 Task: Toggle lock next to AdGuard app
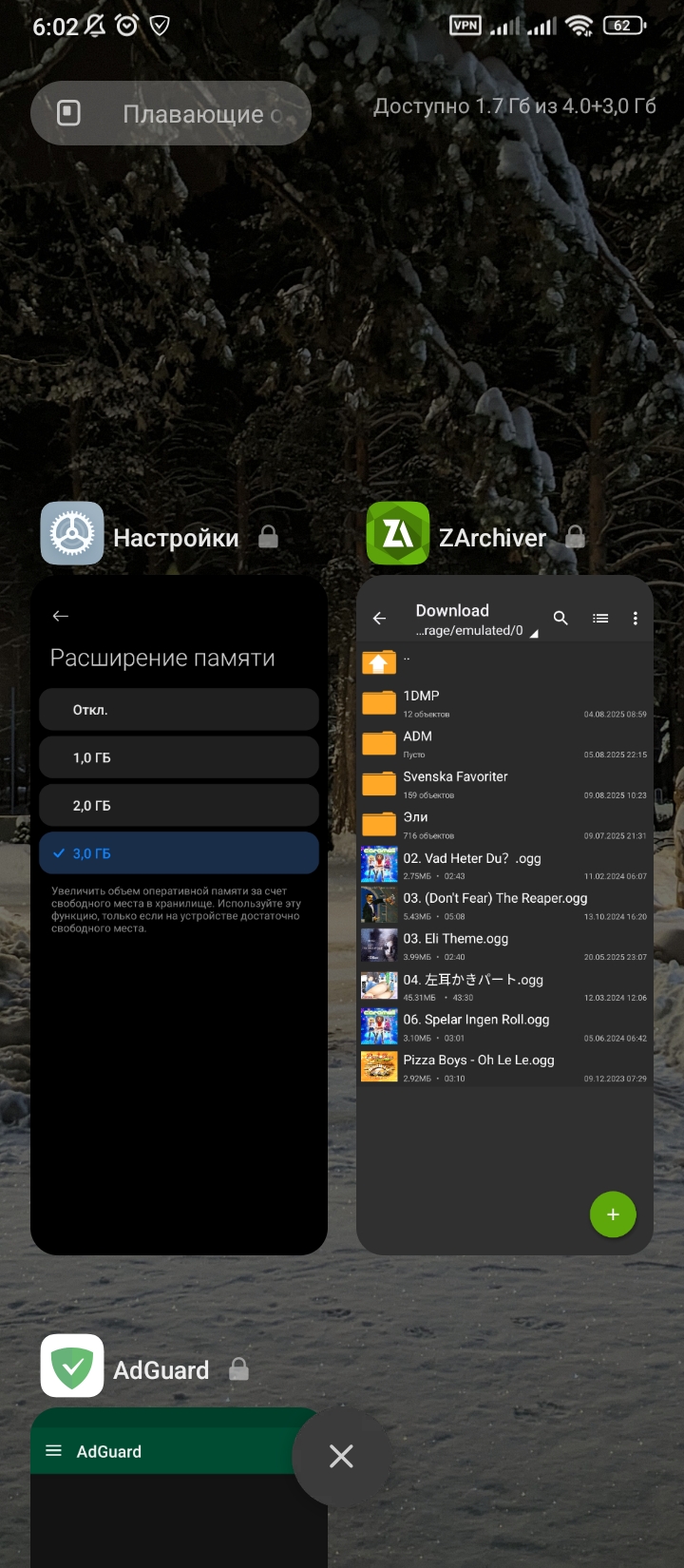point(239,1369)
